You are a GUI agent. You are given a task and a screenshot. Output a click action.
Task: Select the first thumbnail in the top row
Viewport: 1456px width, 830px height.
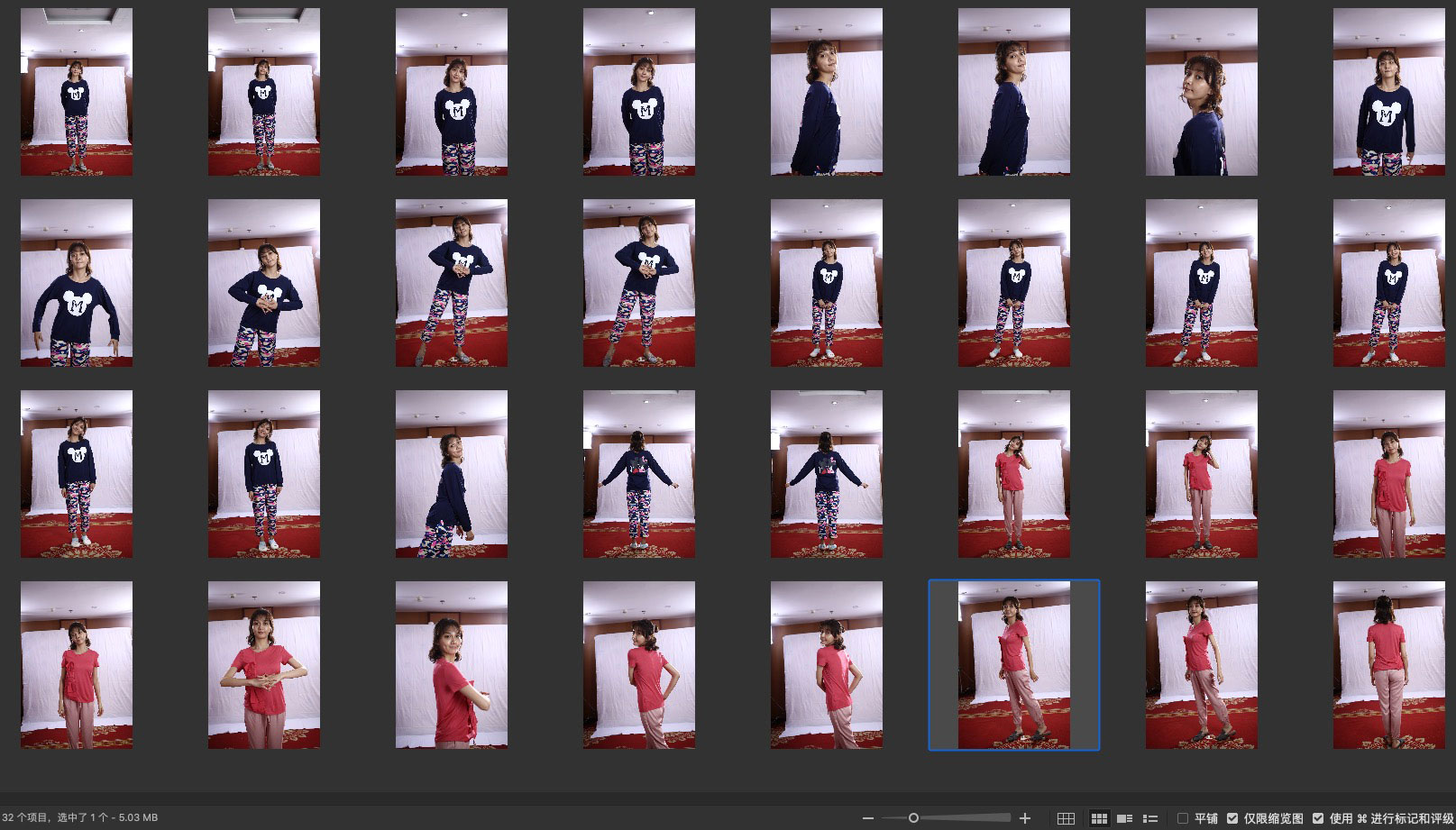pyautogui.click(x=77, y=92)
